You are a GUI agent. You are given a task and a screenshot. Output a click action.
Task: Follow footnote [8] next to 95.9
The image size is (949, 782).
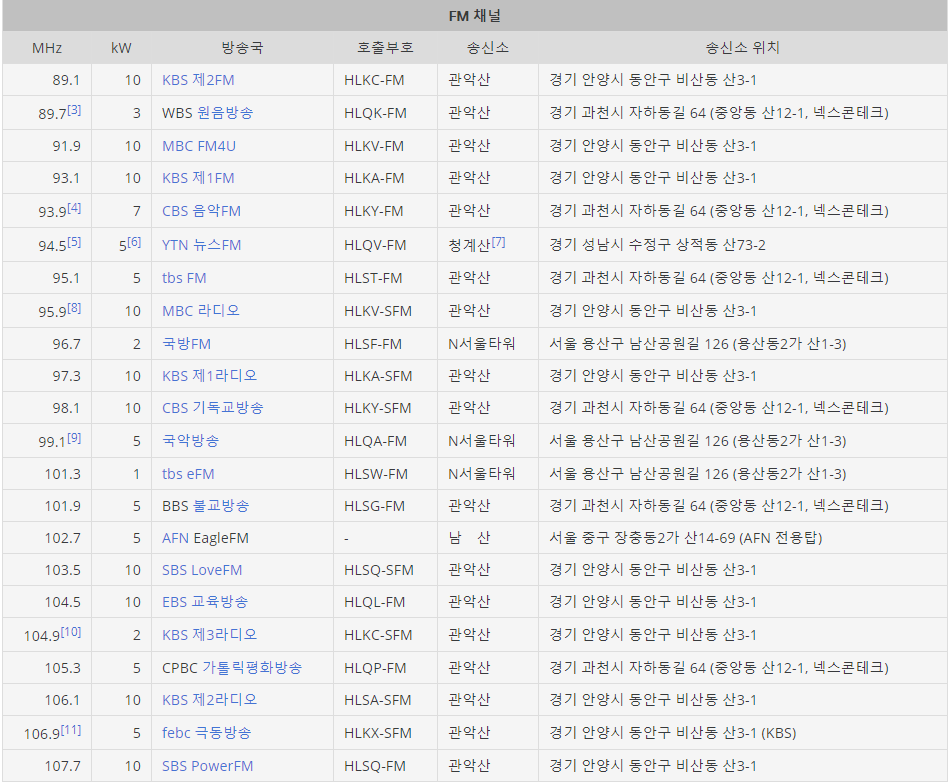pos(74,308)
